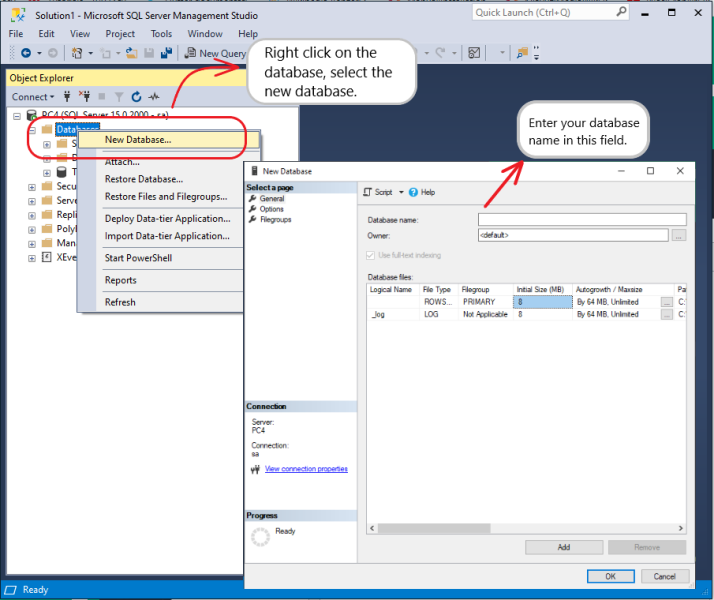This screenshot has height=600, width=714.
Task: Click the New Item toolbar icon
Action: pyautogui.click(x=77, y=53)
